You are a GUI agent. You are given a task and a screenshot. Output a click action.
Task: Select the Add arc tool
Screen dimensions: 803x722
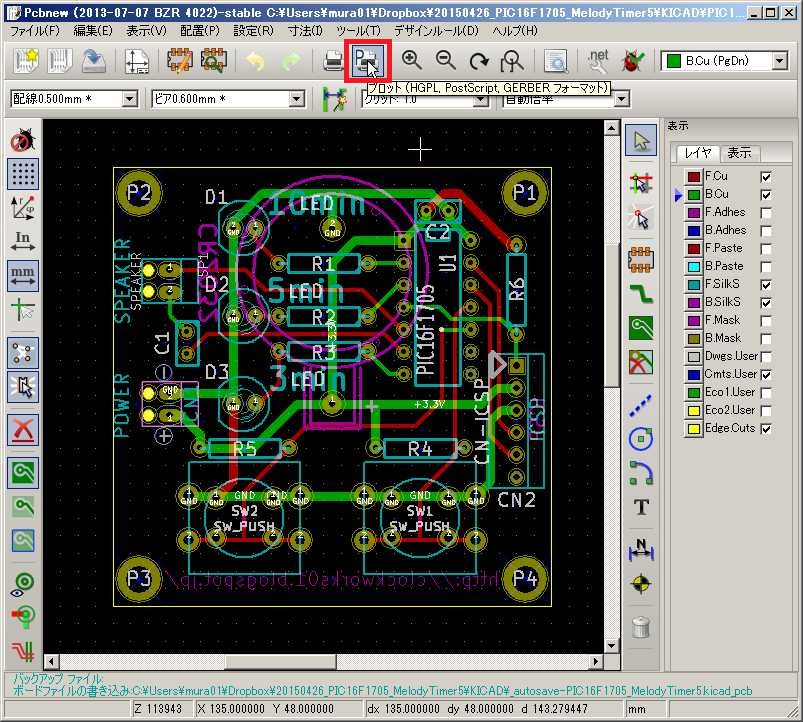click(x=641, y=473)
